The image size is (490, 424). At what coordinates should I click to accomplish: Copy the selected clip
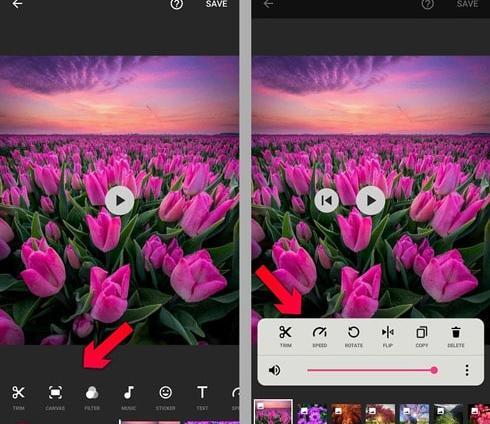click(x=422, y=337)
